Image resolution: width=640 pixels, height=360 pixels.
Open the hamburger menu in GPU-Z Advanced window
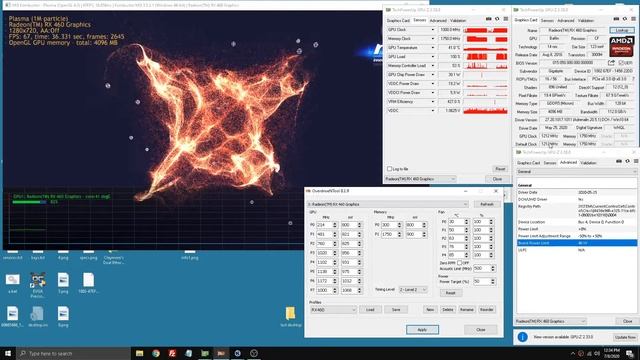pos(636,162)
